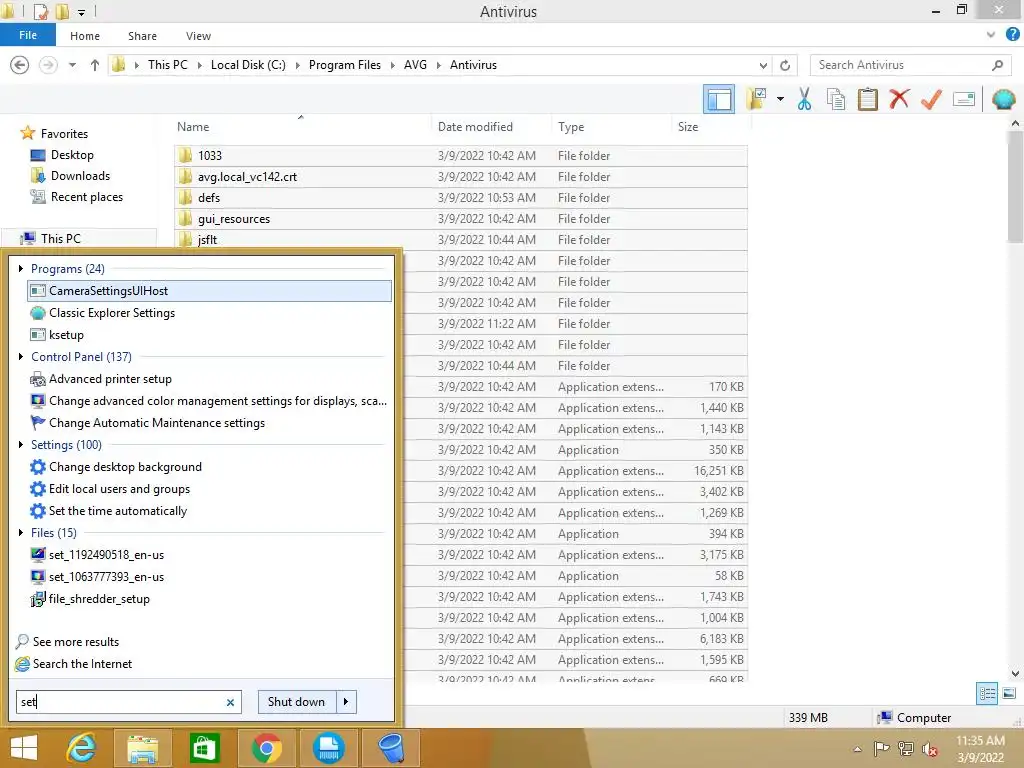Open Change desktop background setting
Image resolution: width=1024 pixels, height=768 pixels.
[125, 466]
